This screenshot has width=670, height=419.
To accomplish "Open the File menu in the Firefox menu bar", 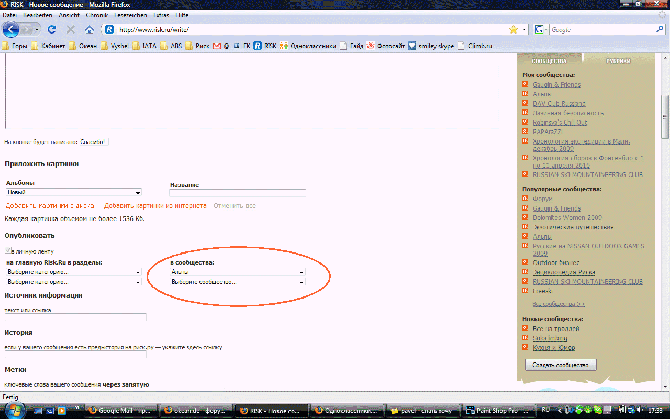I will coord(10,15).
